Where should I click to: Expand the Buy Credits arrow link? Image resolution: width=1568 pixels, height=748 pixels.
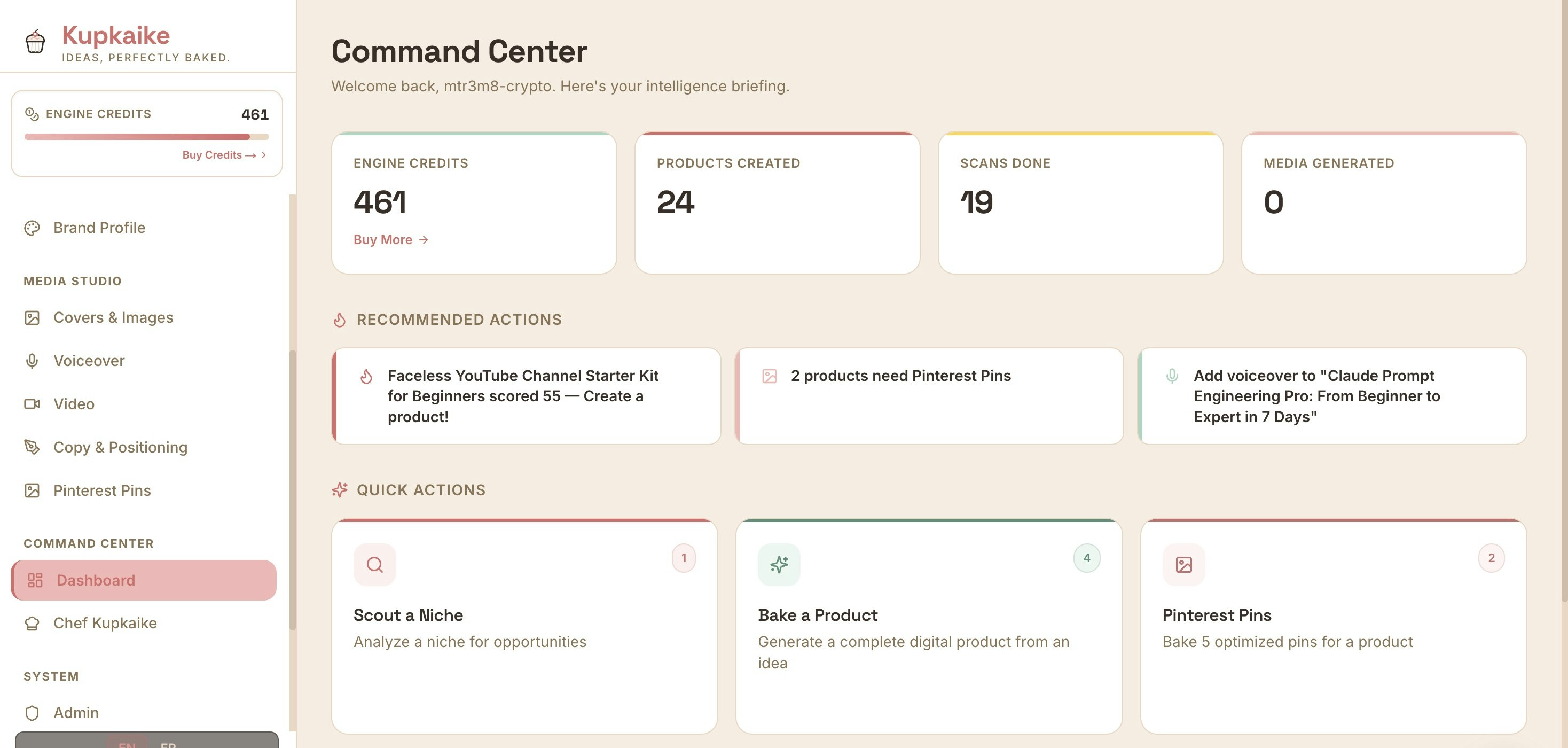[x=264, y=155]
